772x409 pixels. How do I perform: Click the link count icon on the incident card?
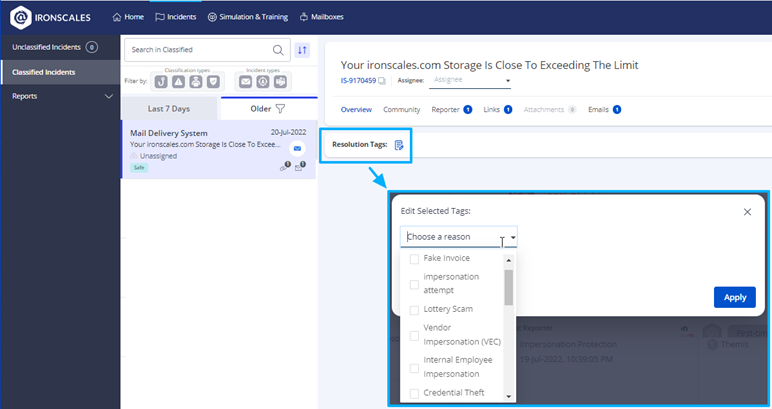point(285,166)
